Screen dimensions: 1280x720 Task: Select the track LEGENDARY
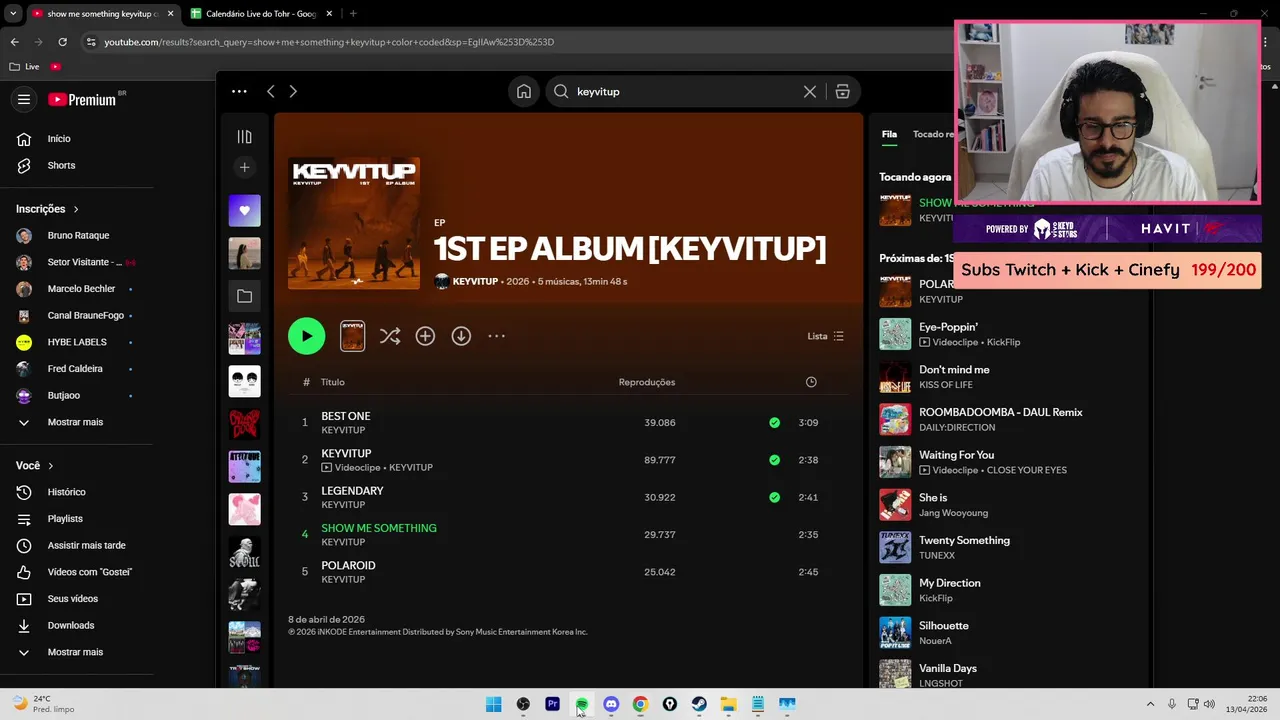click(352, 491)
